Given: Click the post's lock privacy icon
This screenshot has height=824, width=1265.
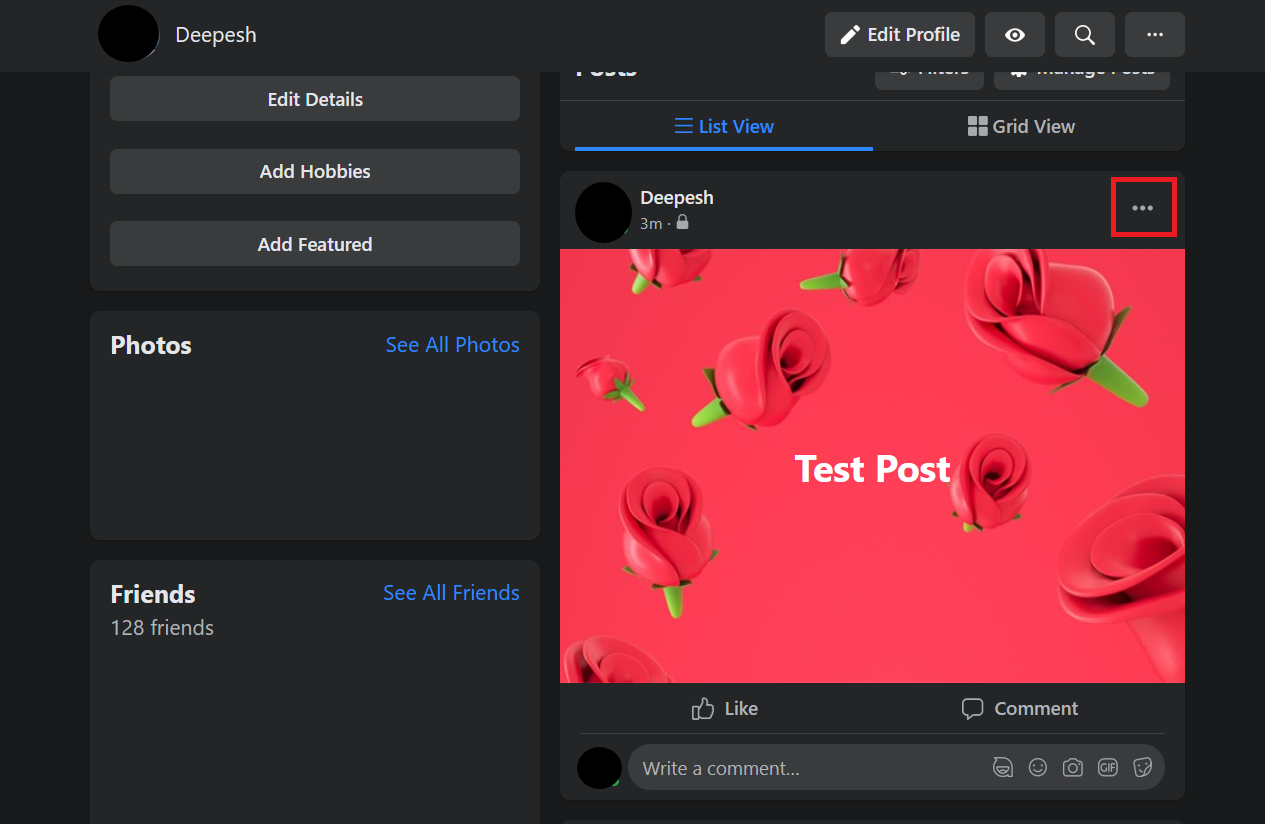Looking at the screenshot, I should click(682, 222).
